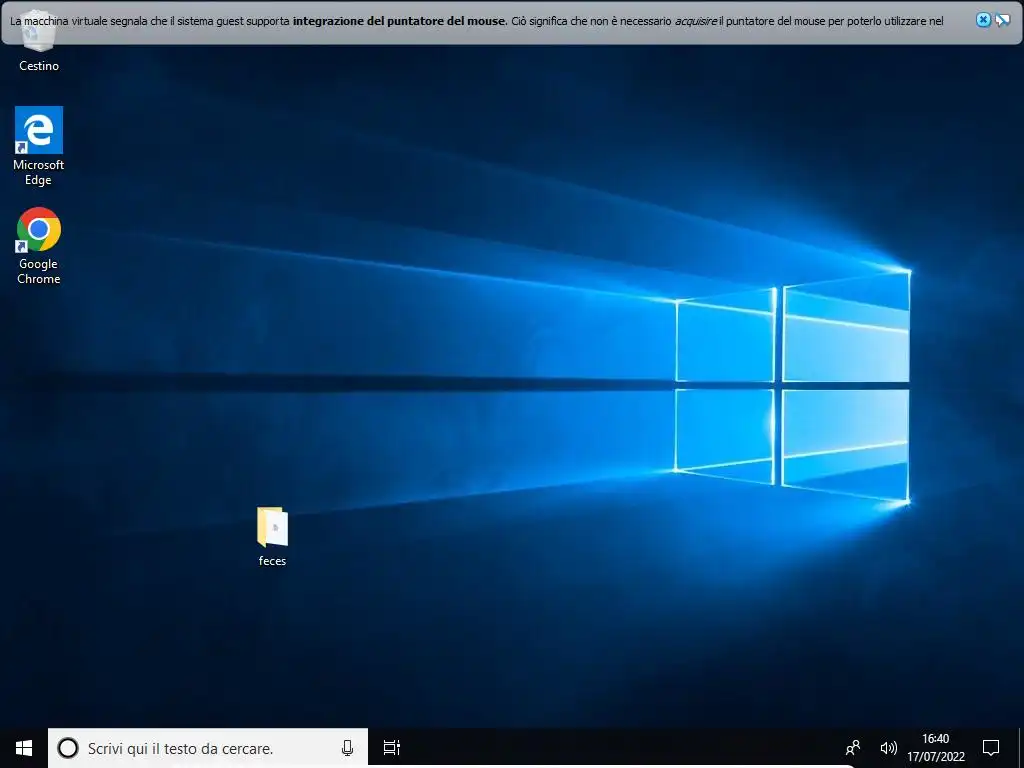Click the microphone icon in search box

(347, 748)
